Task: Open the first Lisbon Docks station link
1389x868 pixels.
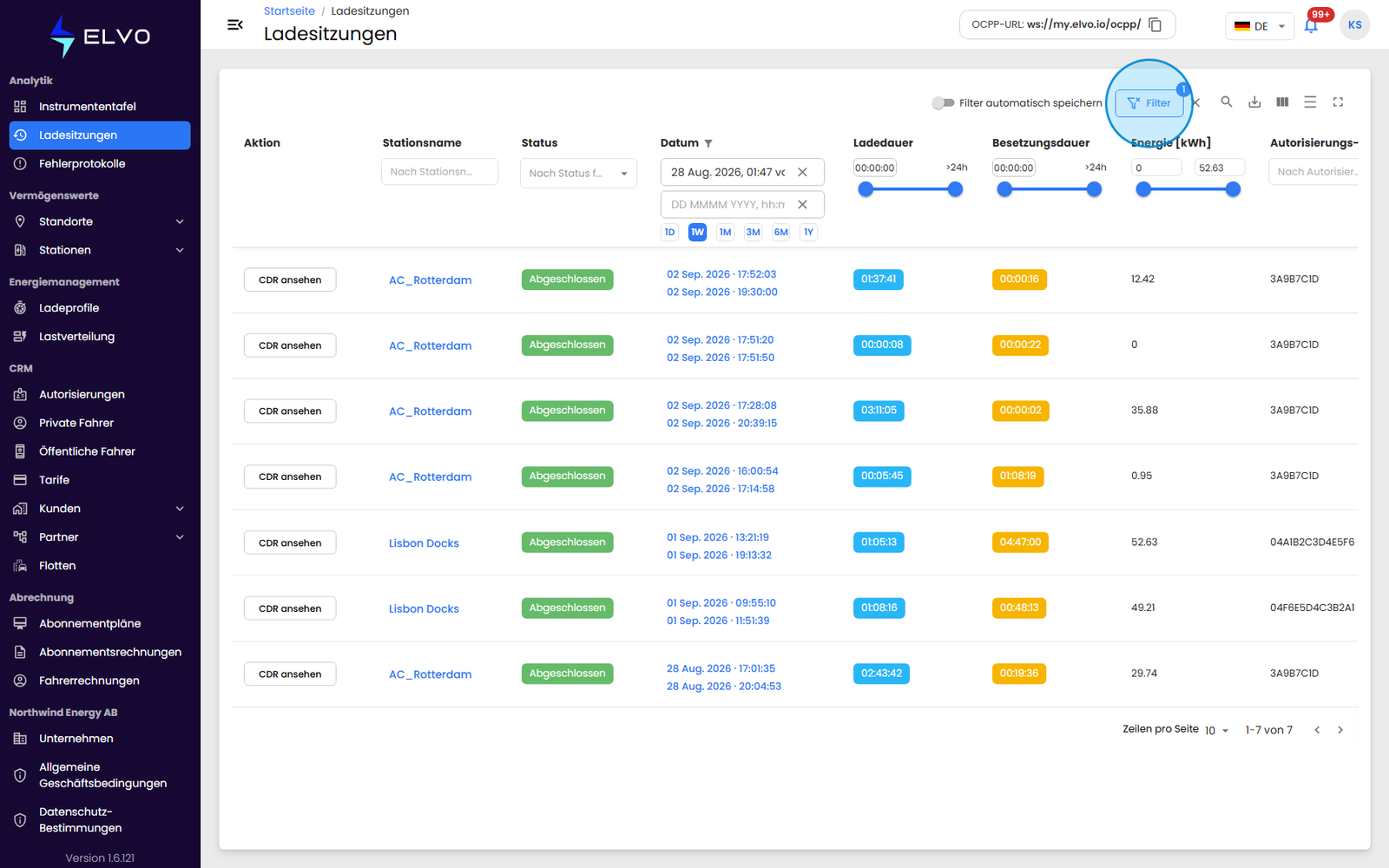Action: click(x=424, y=543)
